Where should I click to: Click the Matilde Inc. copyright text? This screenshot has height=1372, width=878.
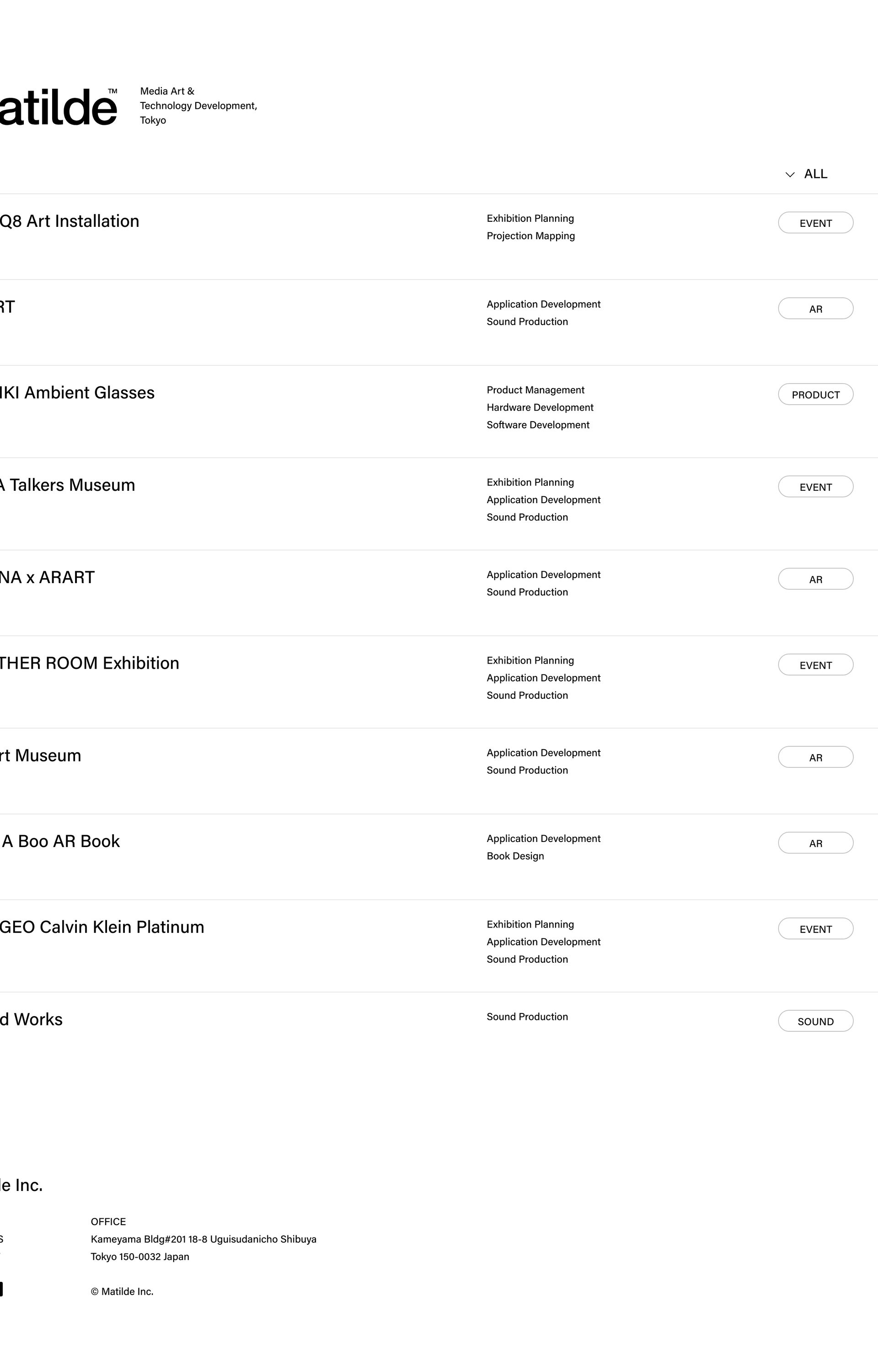[x=122, y=1291]
